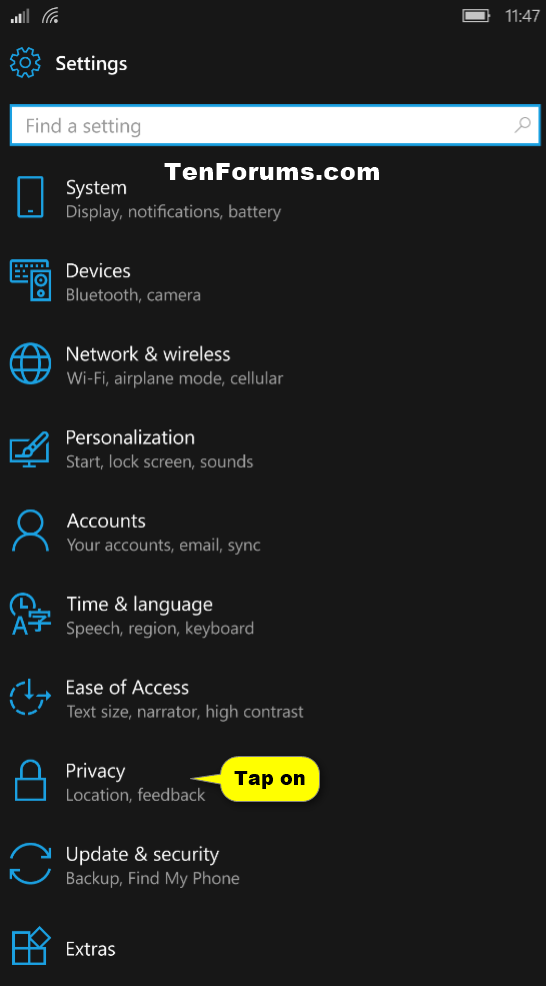
Task: Tap the Wi-Fi signal status icon
Action: point(51,16)
